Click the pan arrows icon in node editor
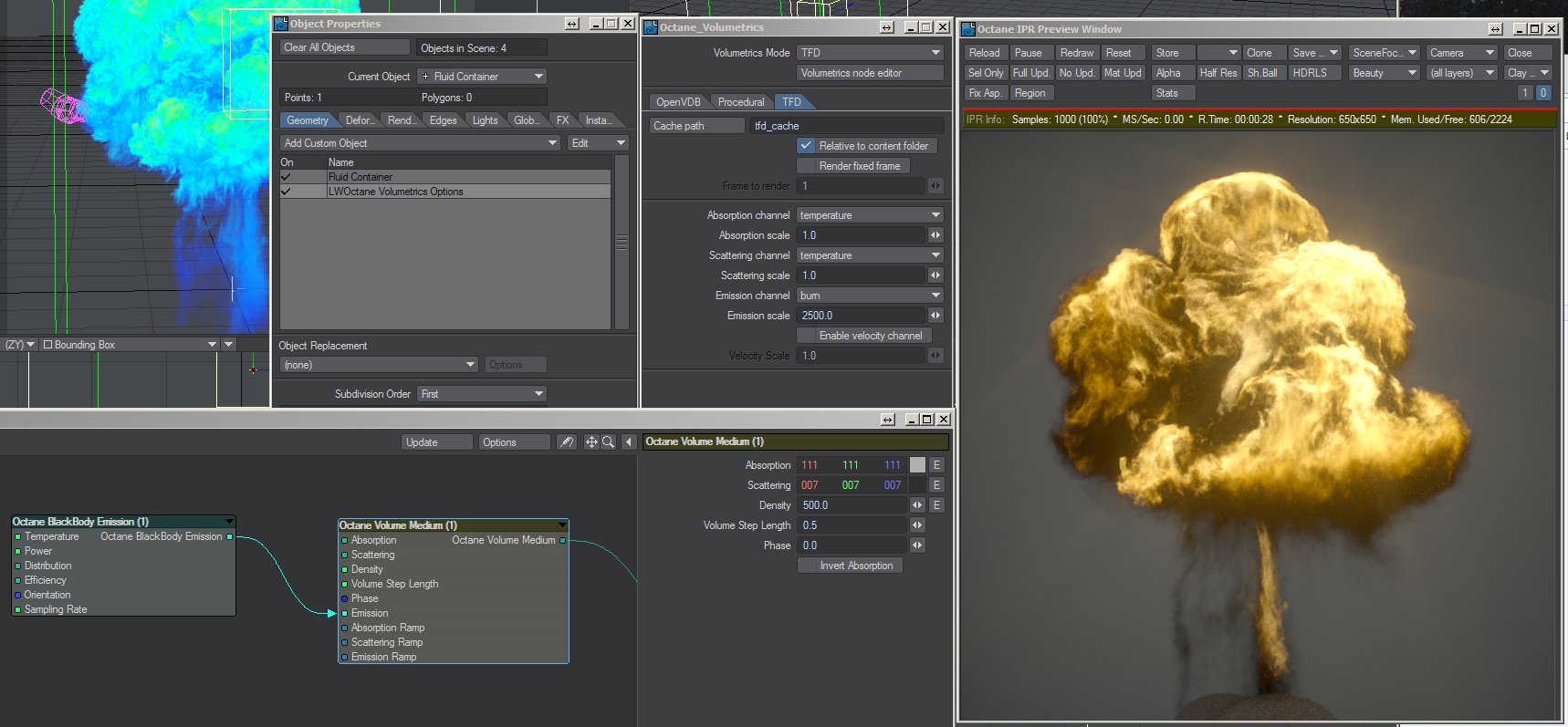This screenshot has height=727, width=1568. click(x=591, y=442)
